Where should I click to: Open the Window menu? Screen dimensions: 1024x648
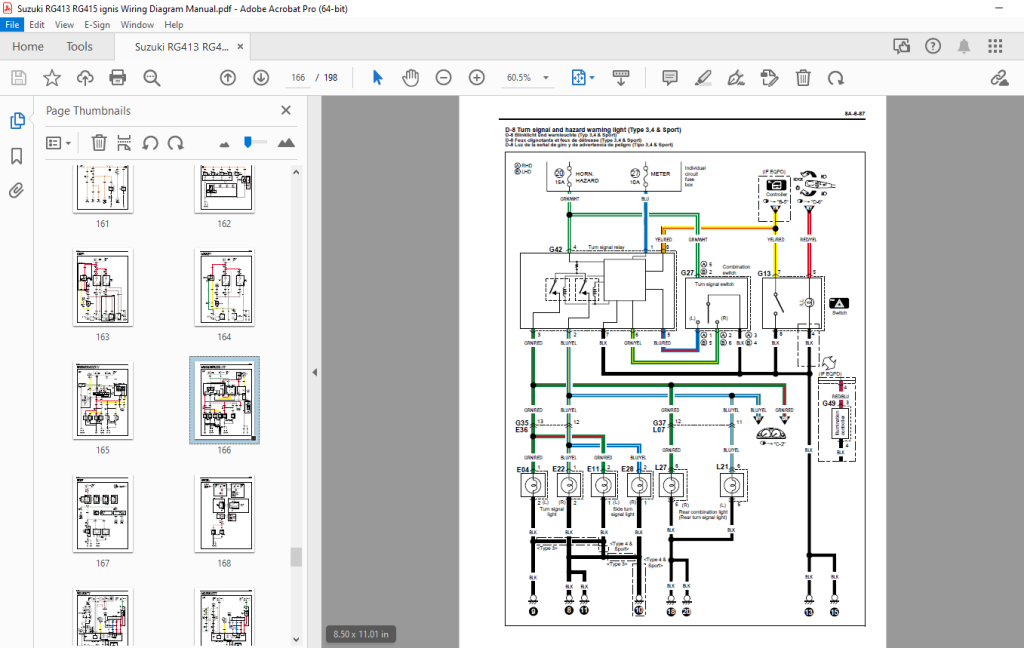click(137, 25)
